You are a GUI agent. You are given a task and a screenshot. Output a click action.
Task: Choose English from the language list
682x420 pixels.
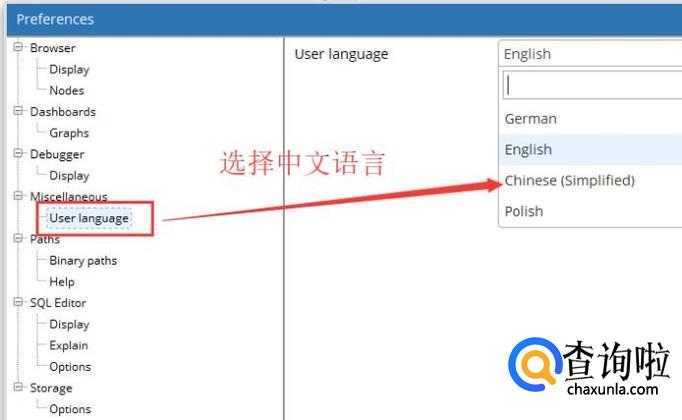(x=590, y=150)
